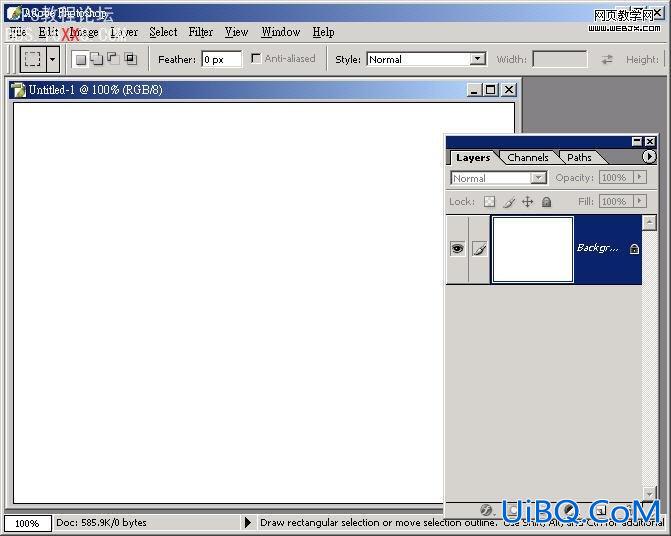Open the Layers panel options menu arrow

[x=649, y=157]
